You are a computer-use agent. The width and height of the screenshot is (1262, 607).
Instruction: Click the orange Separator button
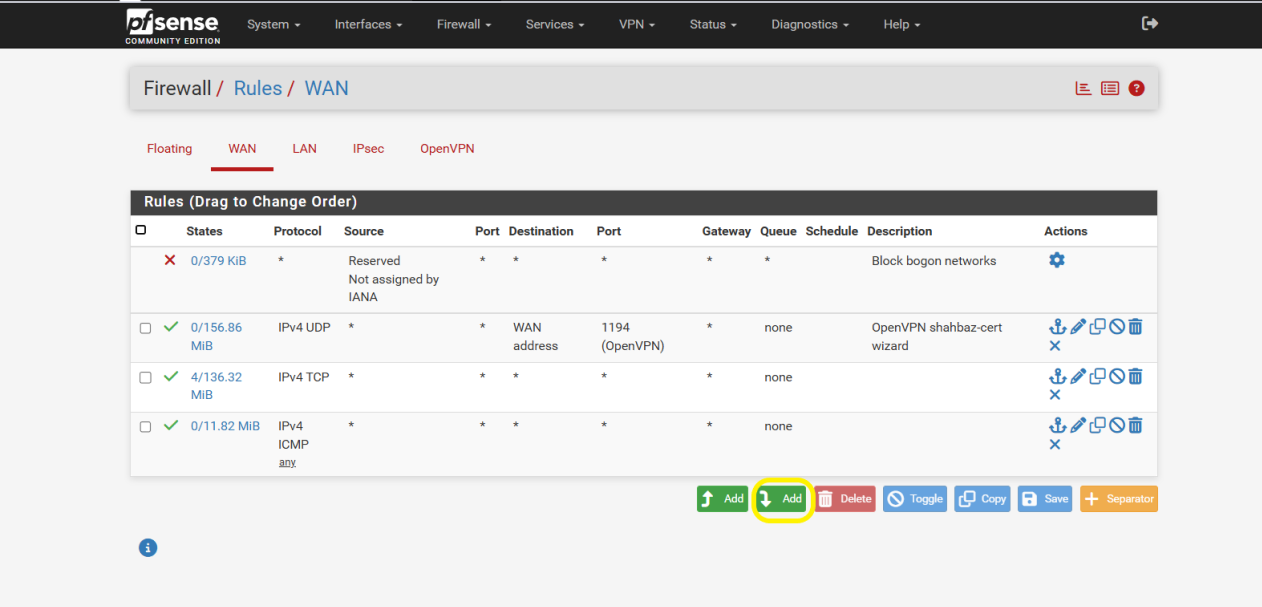pos(1118,499)
